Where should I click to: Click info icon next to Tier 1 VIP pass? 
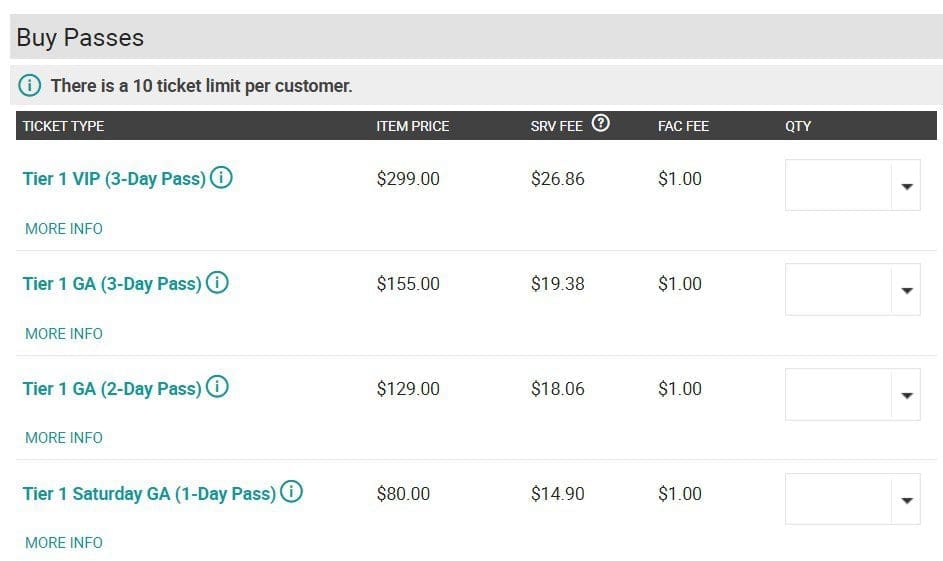[221, 177]
